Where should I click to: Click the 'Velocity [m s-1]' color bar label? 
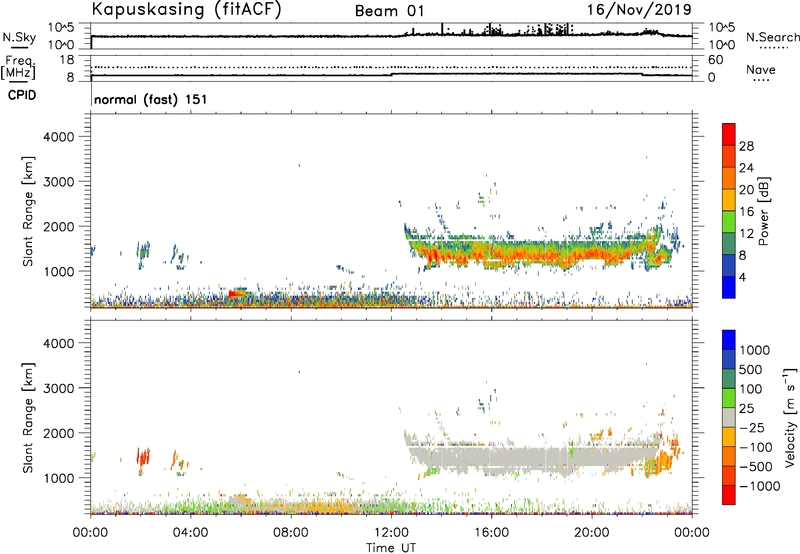[x=790, y=417]
